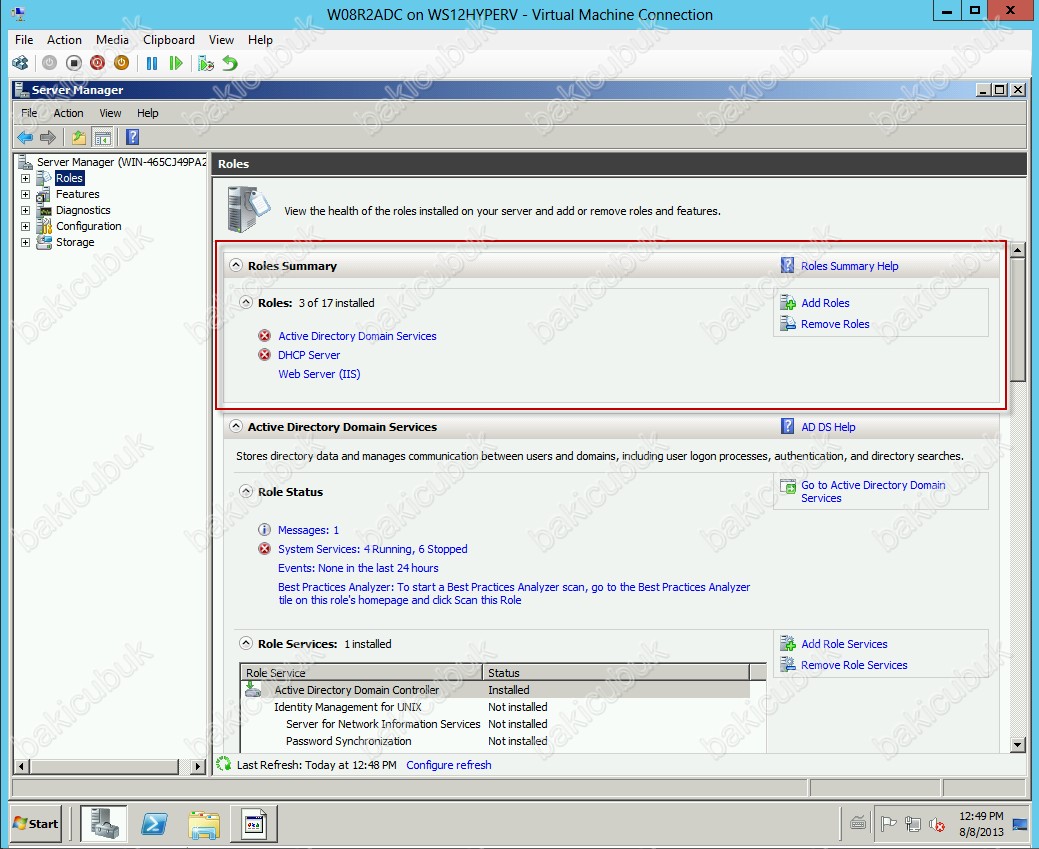Click the Up one level folder icon
Screen dimensions: 1039x849
coord(79,137)
